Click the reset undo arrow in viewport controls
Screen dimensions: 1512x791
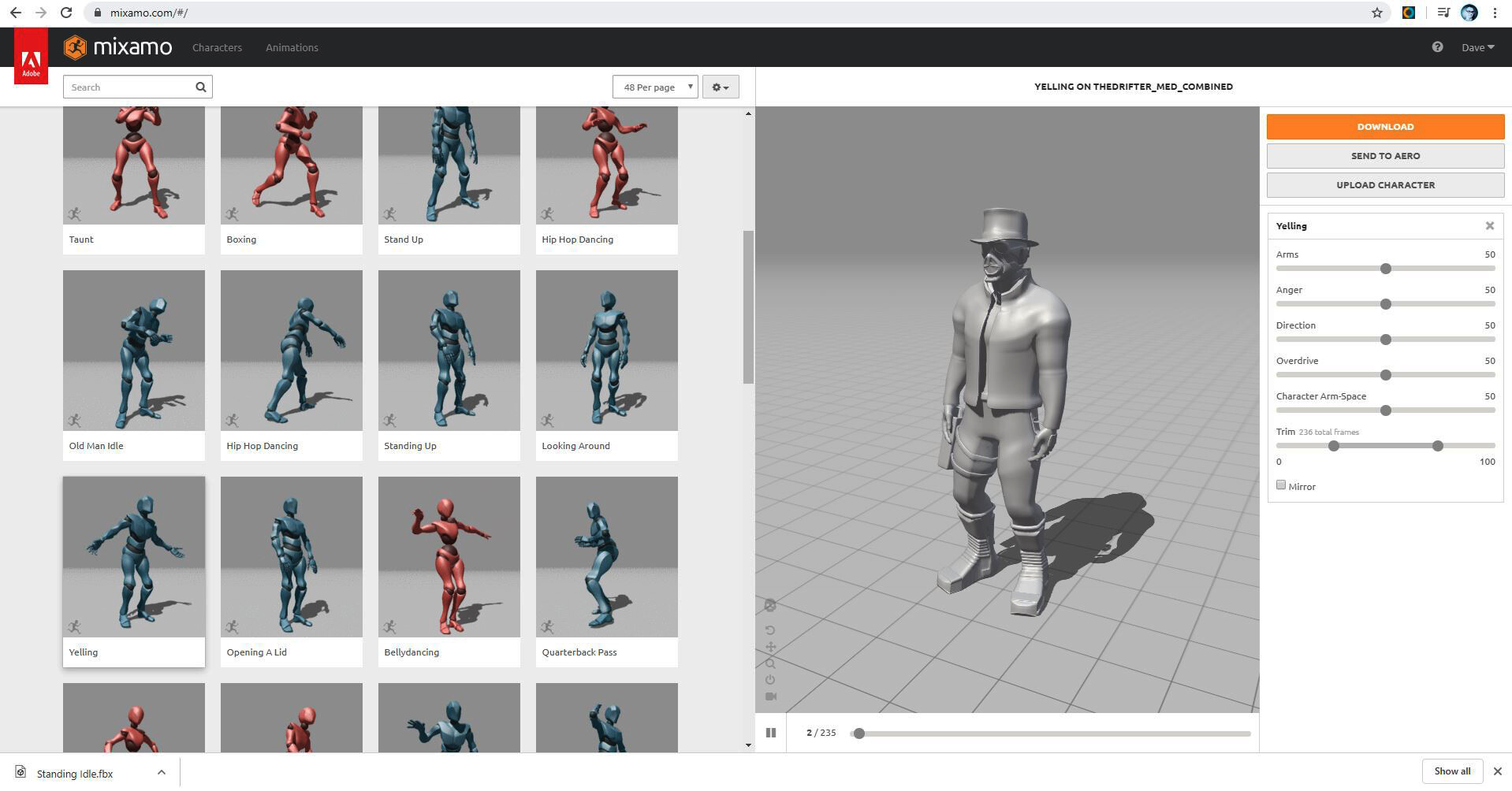pyautogui.click(x=770, y=629)
